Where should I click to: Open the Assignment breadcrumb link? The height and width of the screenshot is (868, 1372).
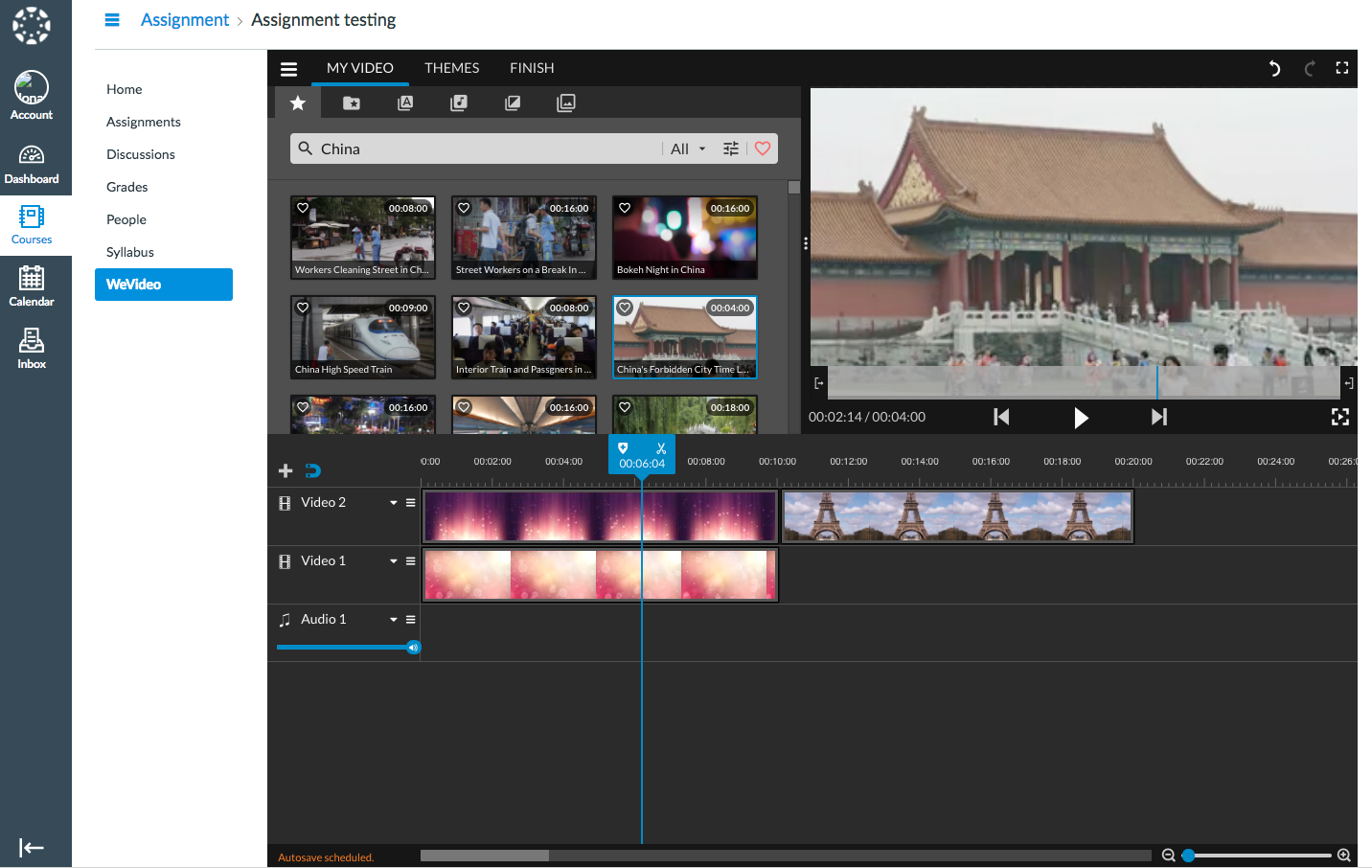coord(185,20)
